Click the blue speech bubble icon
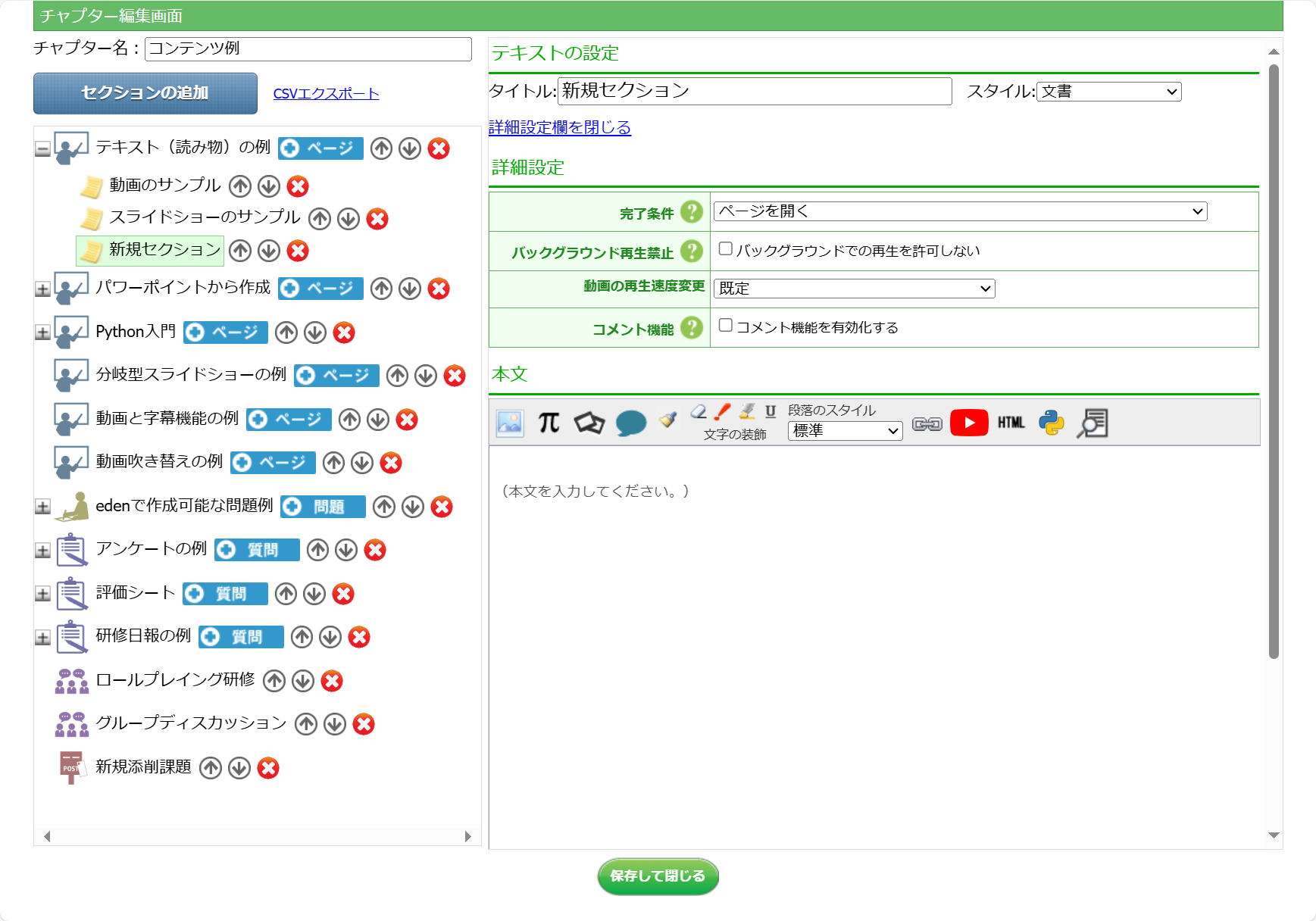Viewport: 1316px width, 921px height. [630, 423]
